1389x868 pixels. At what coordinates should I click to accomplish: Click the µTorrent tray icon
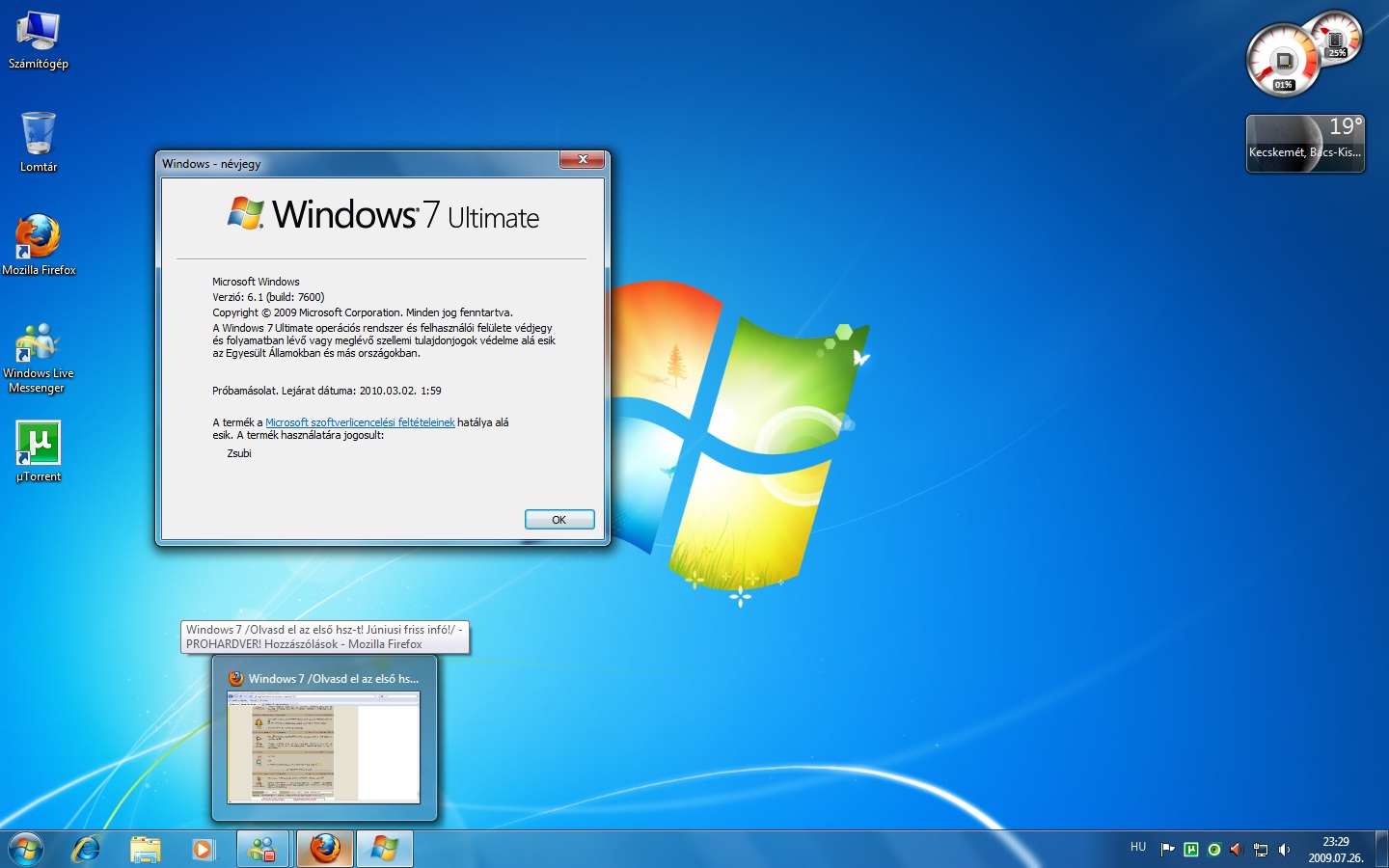[1191, 850]
